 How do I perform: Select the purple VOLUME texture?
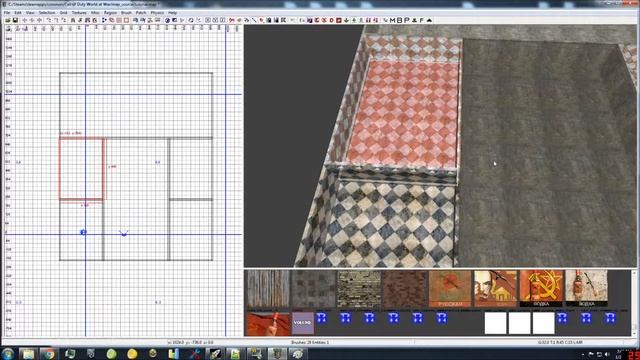click(303, 324)
